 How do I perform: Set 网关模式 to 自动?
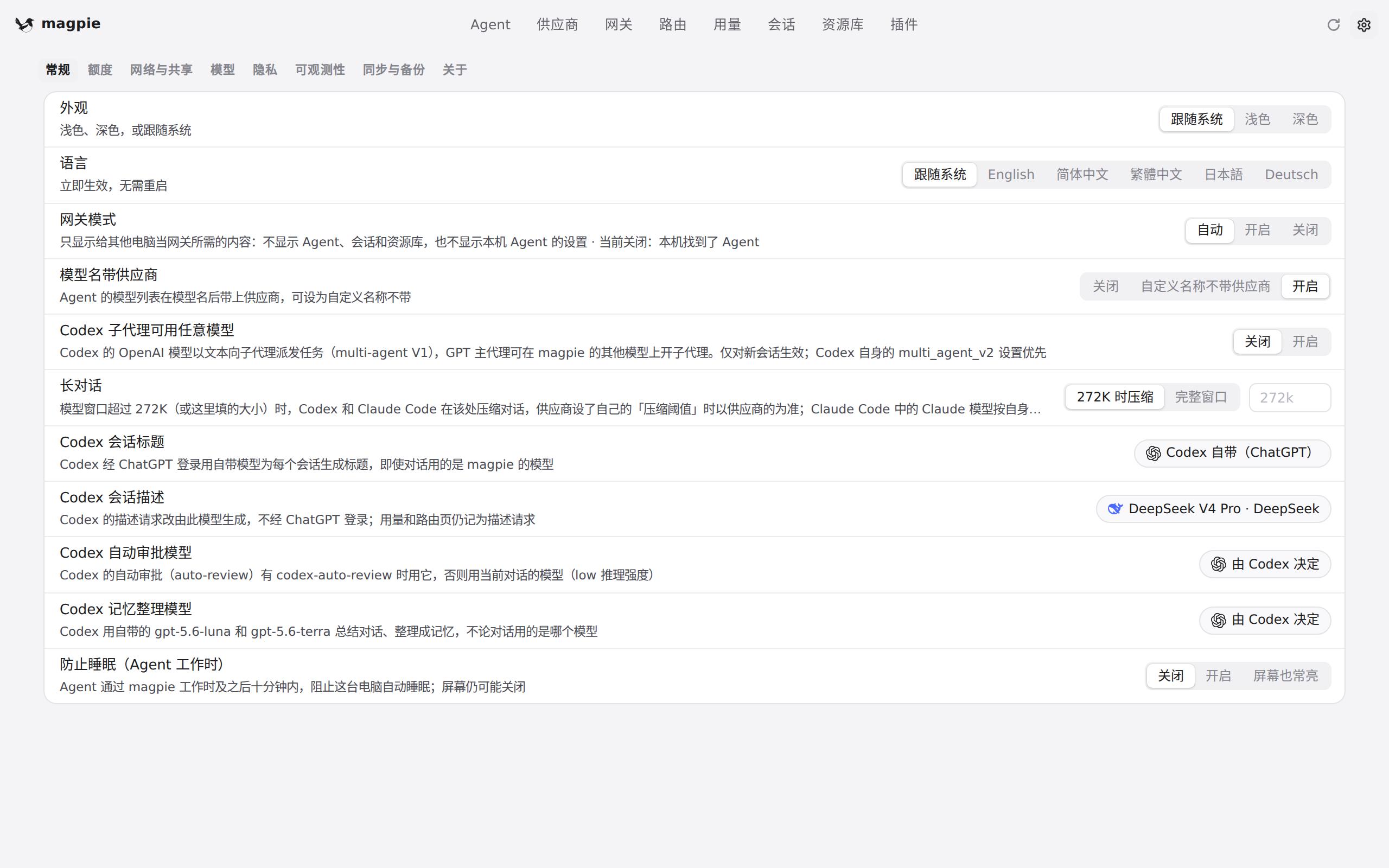[1210, 230]
